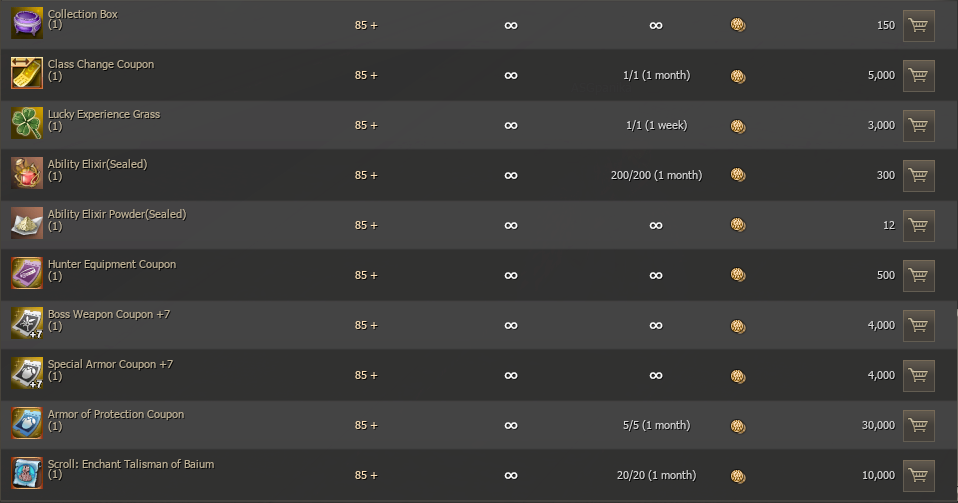Add Hunter Equipment Coupon to cart
The height and width of the screenshot is (503, 958).
click(x=918, y=275)
